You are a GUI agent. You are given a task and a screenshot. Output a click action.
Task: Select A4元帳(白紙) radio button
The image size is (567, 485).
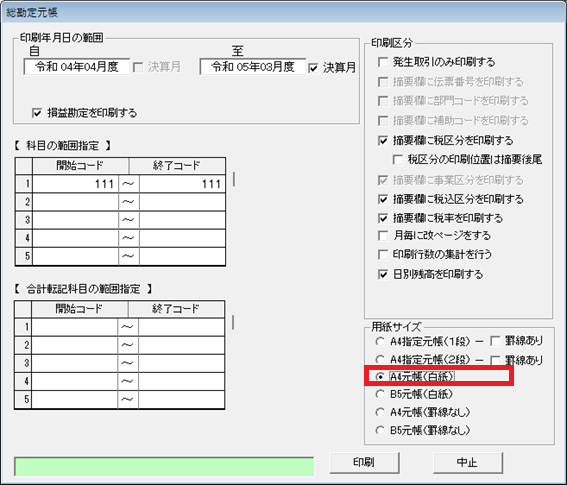[380, 377]
